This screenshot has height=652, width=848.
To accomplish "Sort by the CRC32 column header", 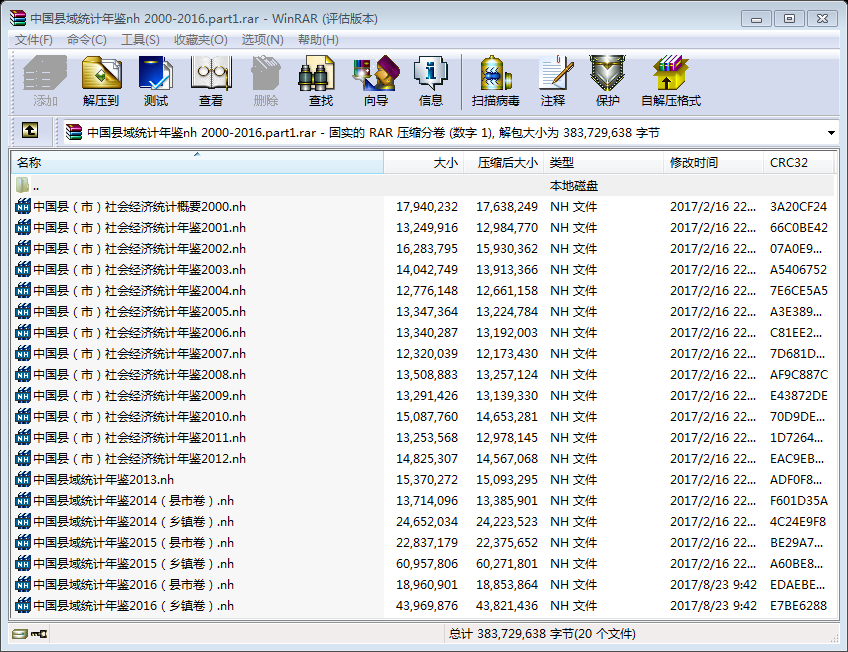I will point(798,163).
